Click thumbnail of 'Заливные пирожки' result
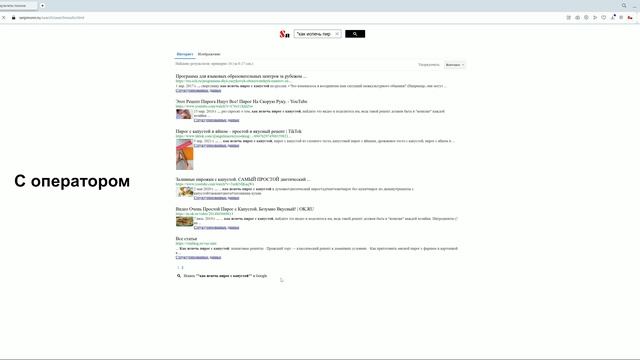 [x=184, y=192]
